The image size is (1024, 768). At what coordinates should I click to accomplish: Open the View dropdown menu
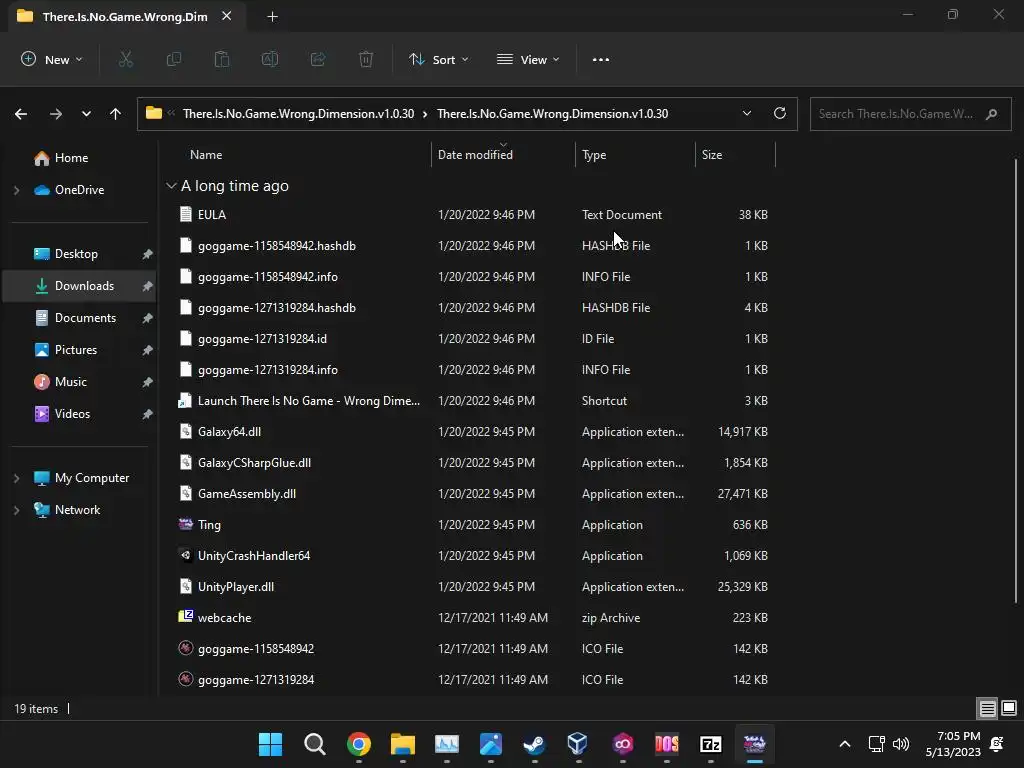coord(528,59)
